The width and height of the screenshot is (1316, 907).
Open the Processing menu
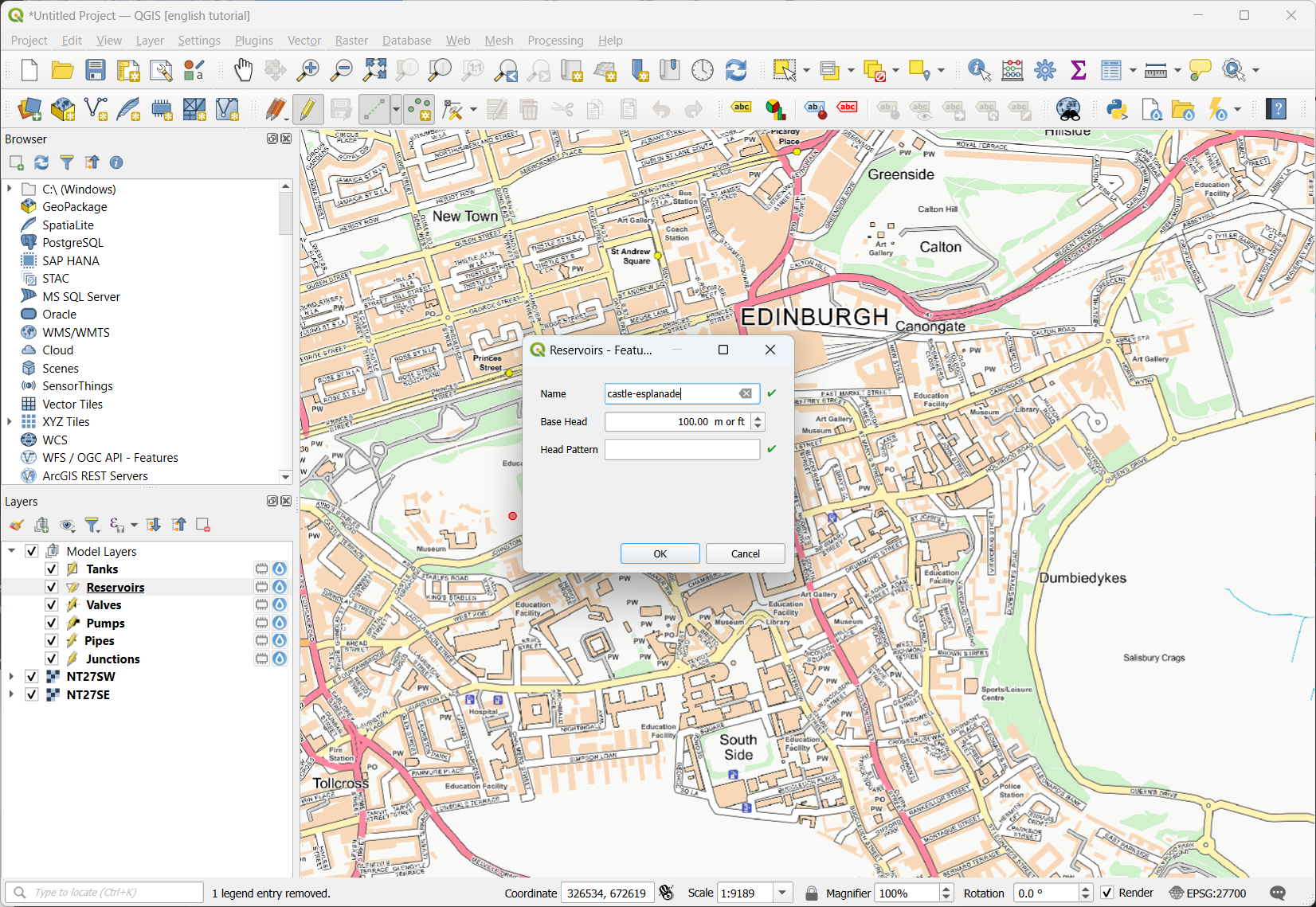[555, 41]
